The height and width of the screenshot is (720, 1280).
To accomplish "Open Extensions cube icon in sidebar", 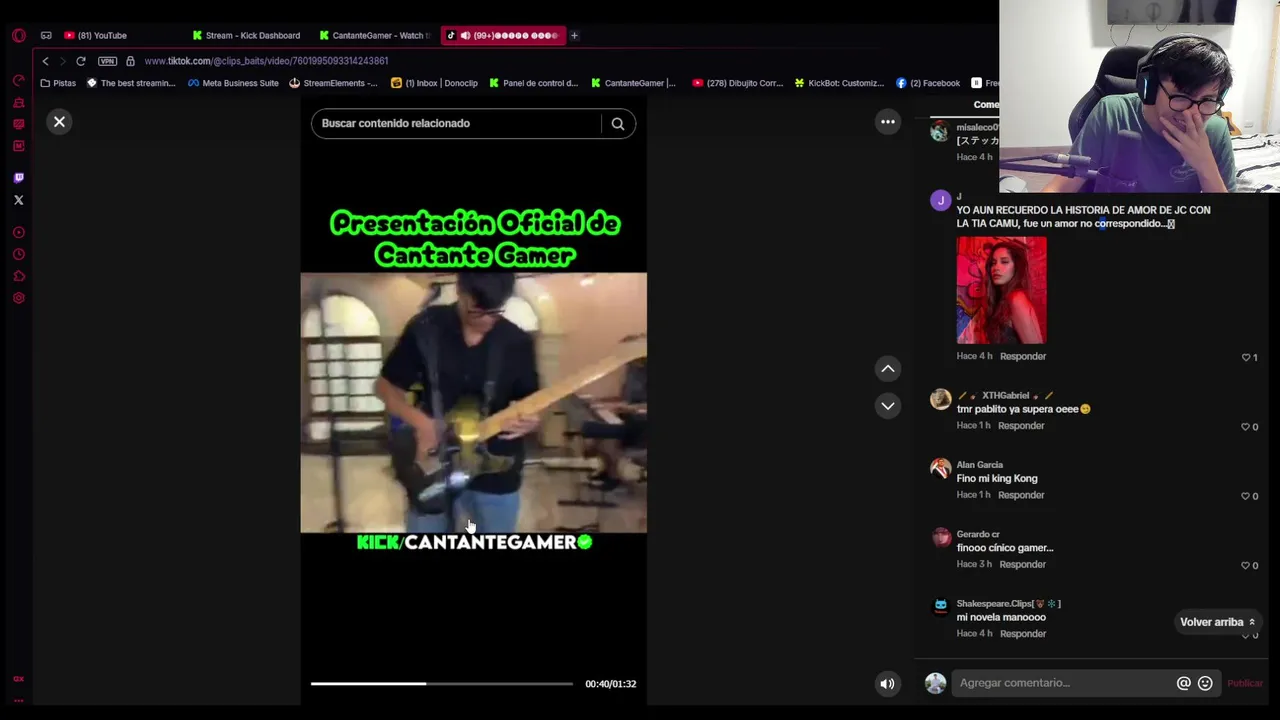I will 18,276.
